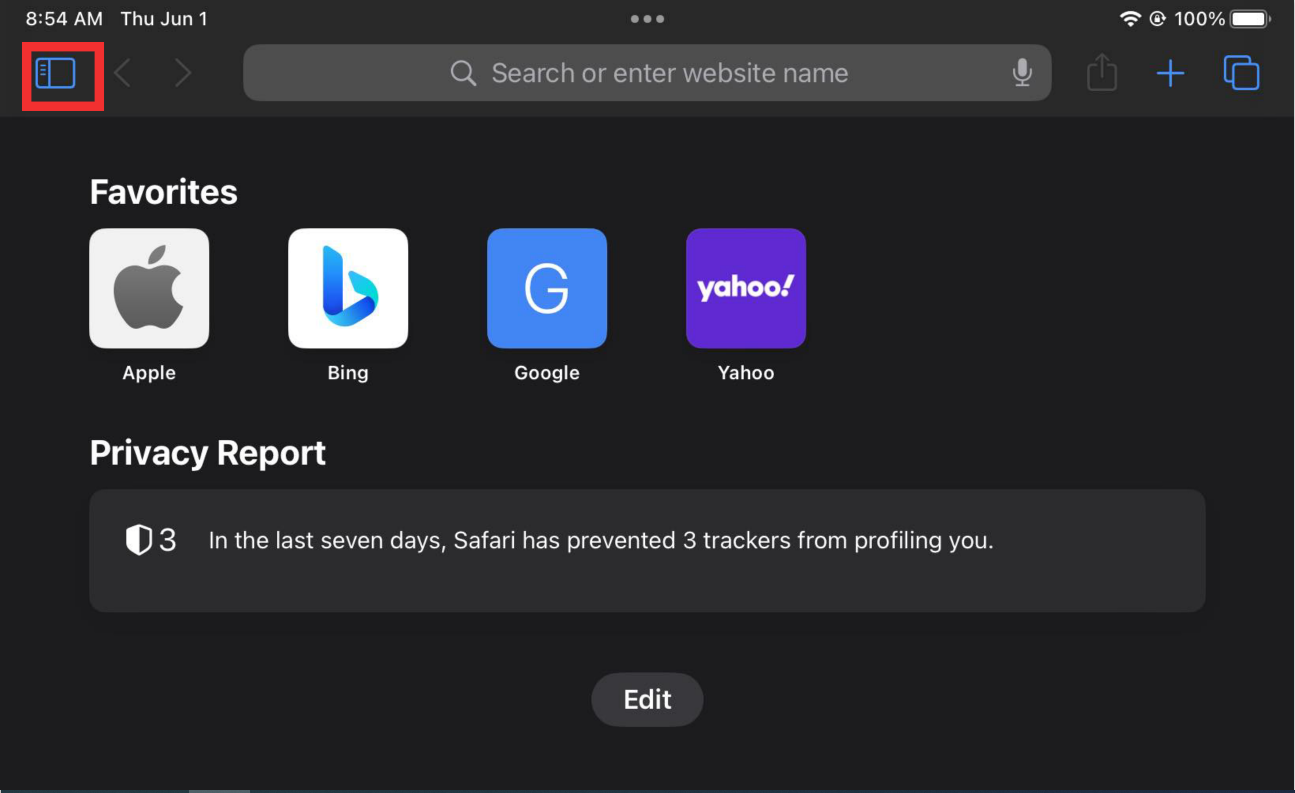This screenshot has width=1295, height=793.
Task: Open the multitasking three-dots menu
Action: click(x=647, y=19)
